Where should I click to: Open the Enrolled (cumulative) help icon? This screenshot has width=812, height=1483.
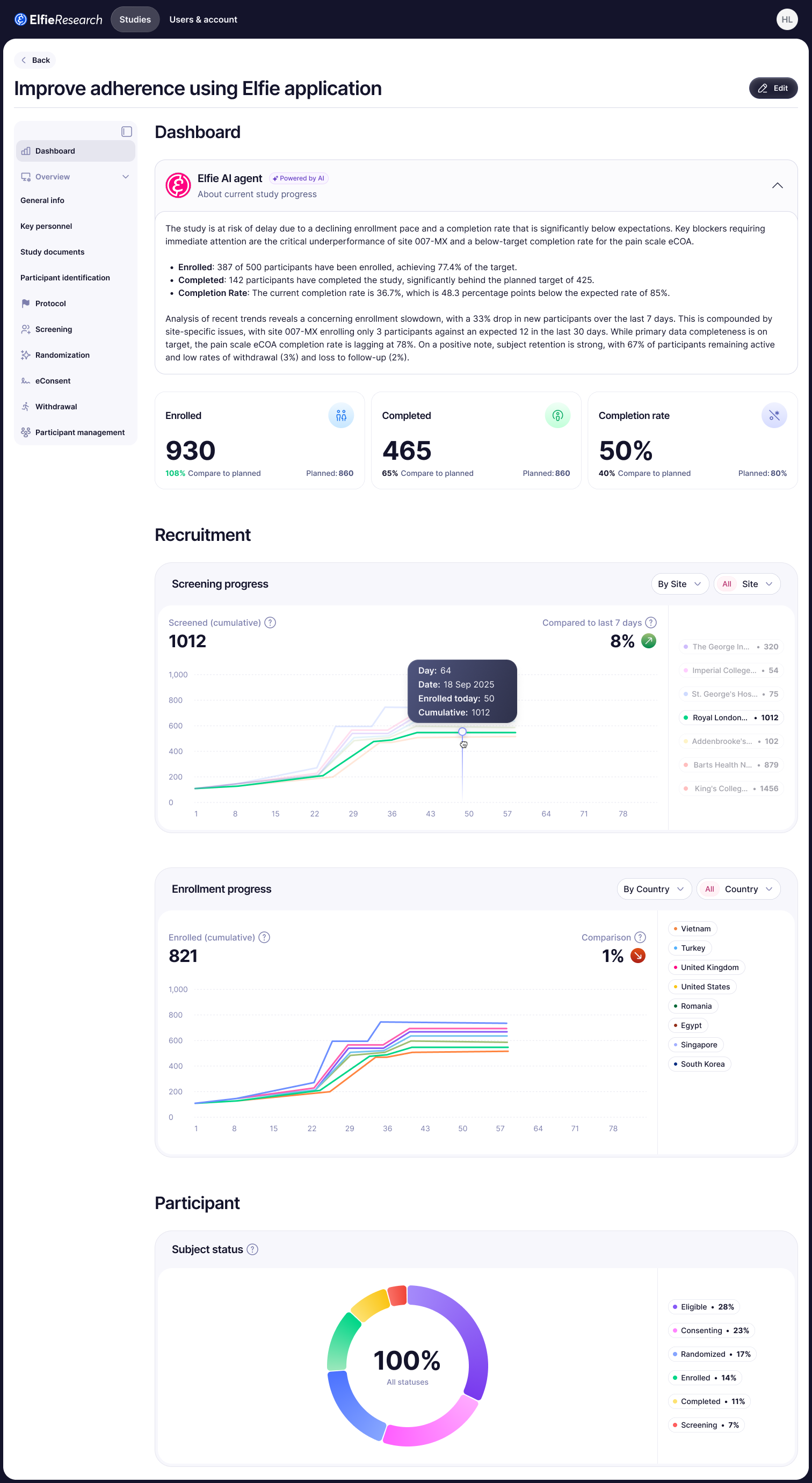pyautogui.click(x=264, y=937)
